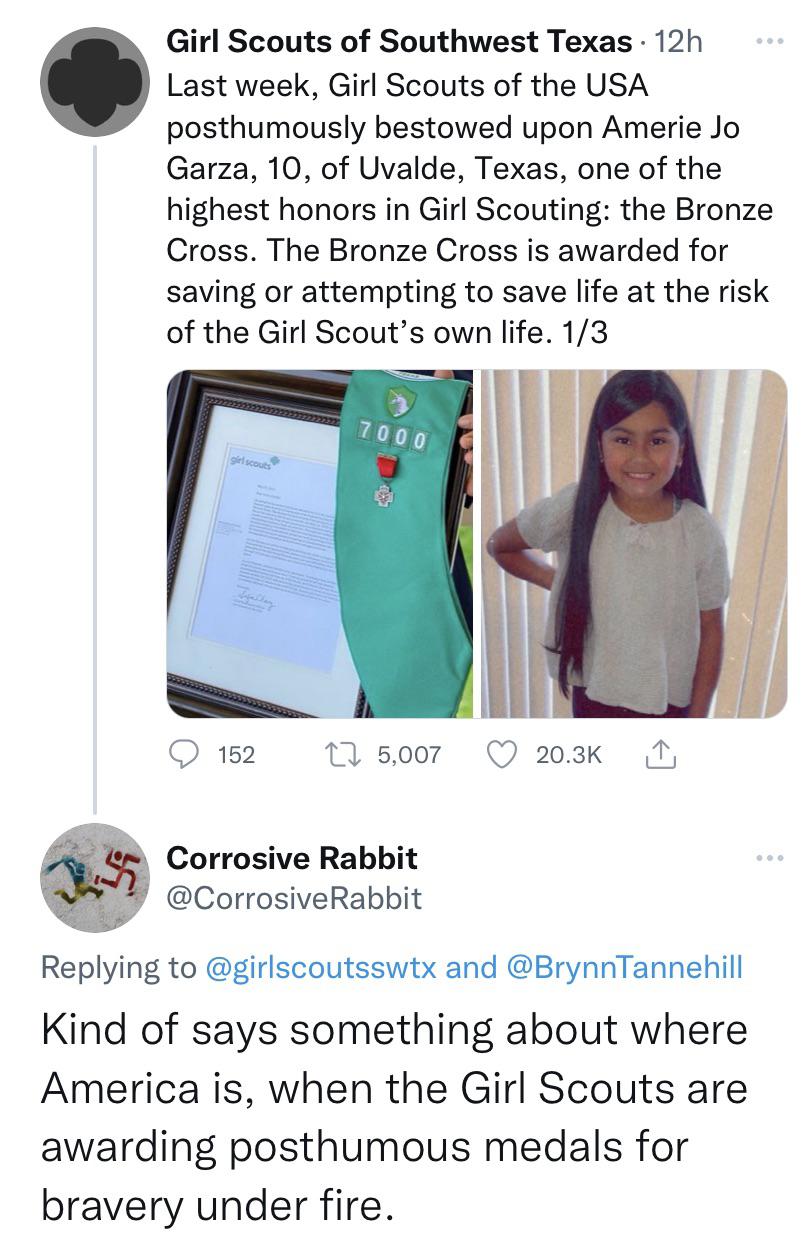Viewport: 811px width, 1248px height.
Task: Open the photo of the smiling girl
Action: tap(634, 543)
